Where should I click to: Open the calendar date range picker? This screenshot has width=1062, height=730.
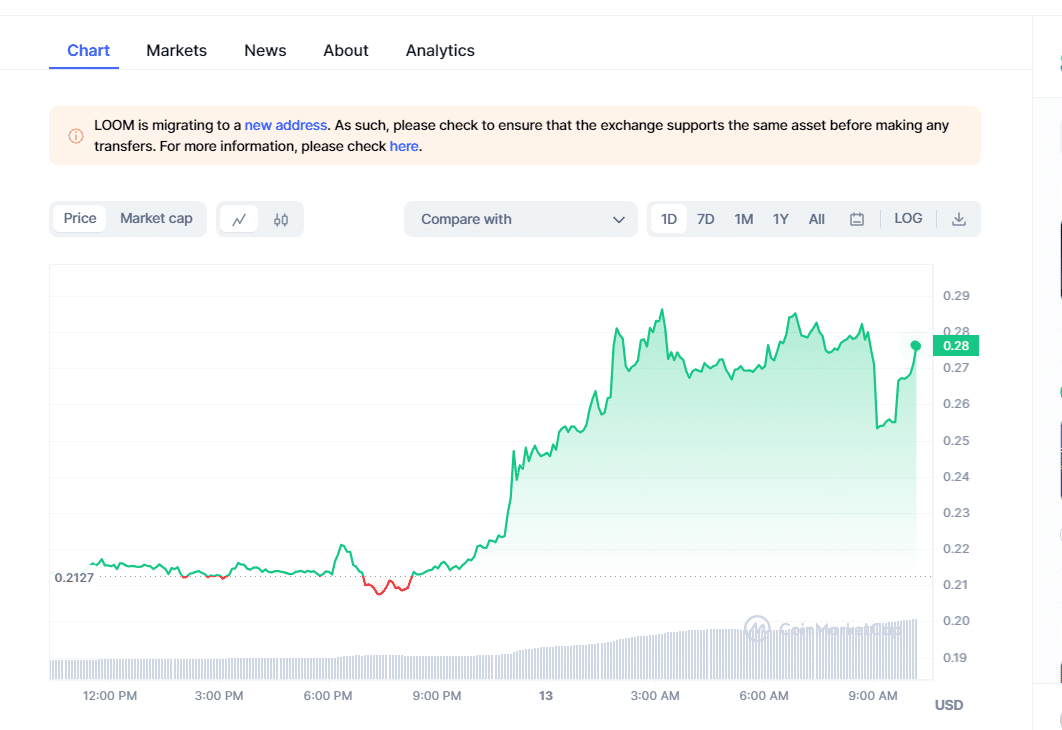point(857,219)
